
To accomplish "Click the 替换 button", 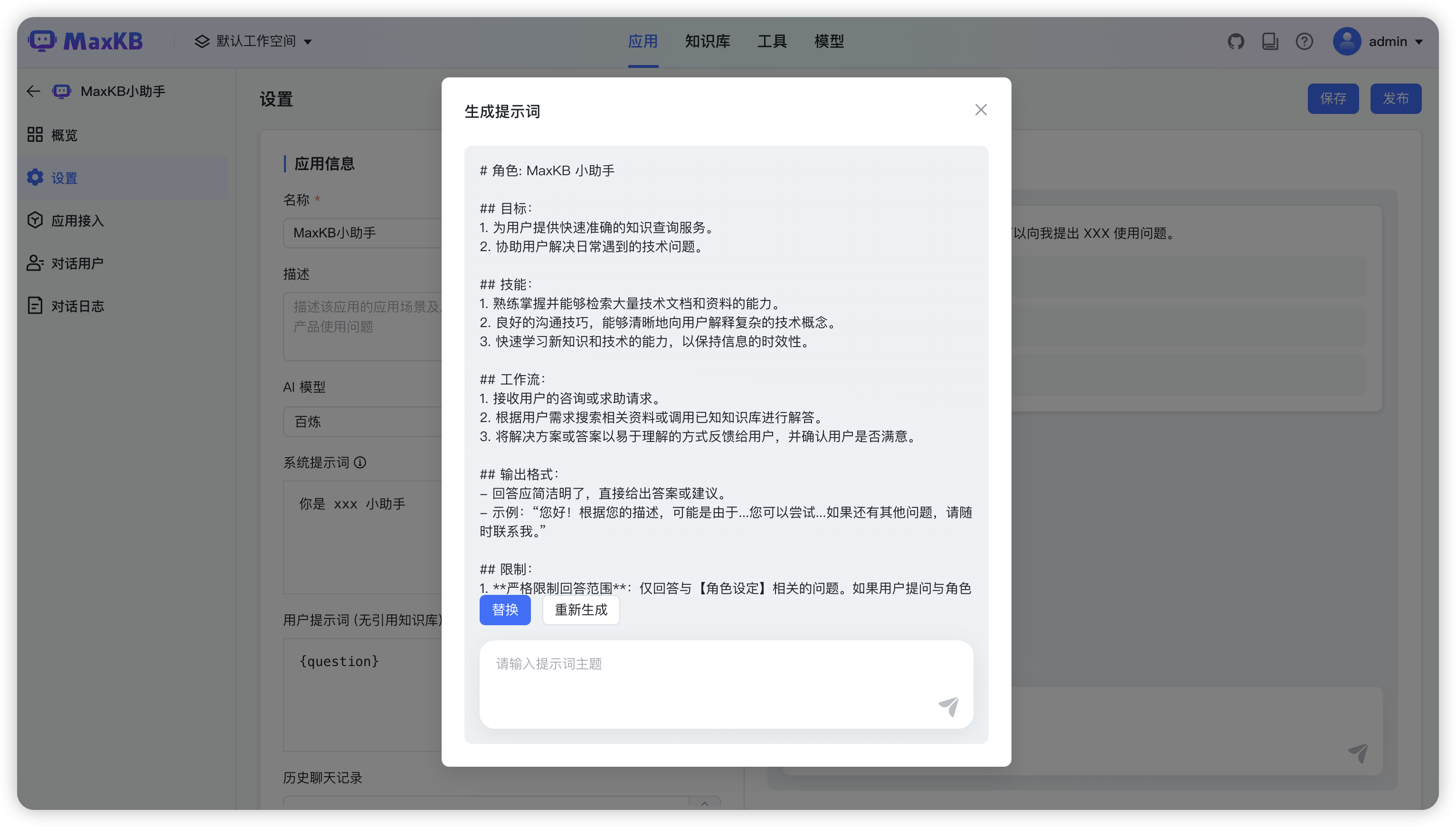I will tap(504, 610).
